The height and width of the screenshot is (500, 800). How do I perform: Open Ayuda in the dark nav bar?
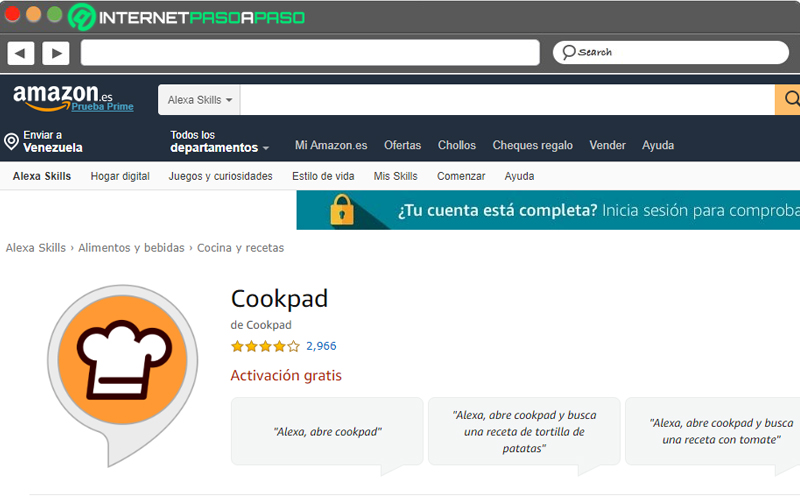(658, 145)
